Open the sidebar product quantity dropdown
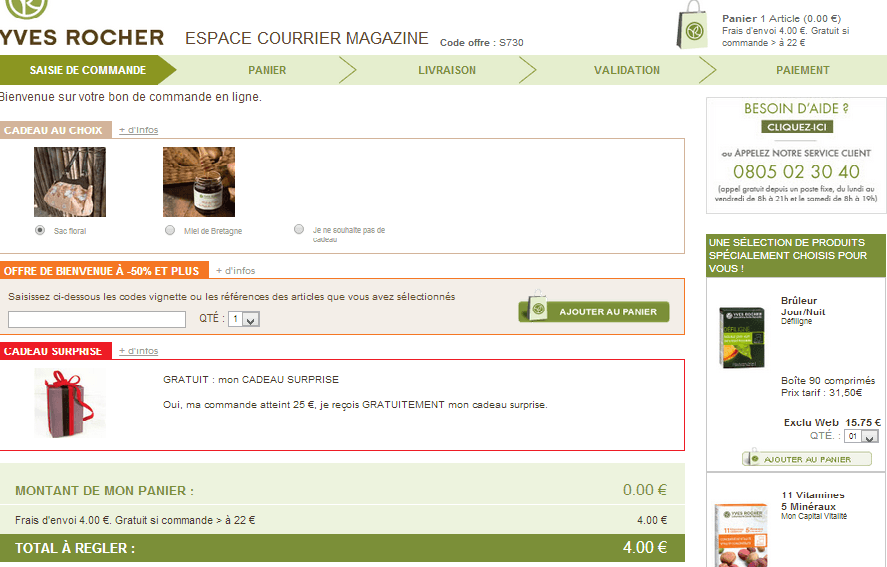The image size is (887, 567). [x=861, y=437]
